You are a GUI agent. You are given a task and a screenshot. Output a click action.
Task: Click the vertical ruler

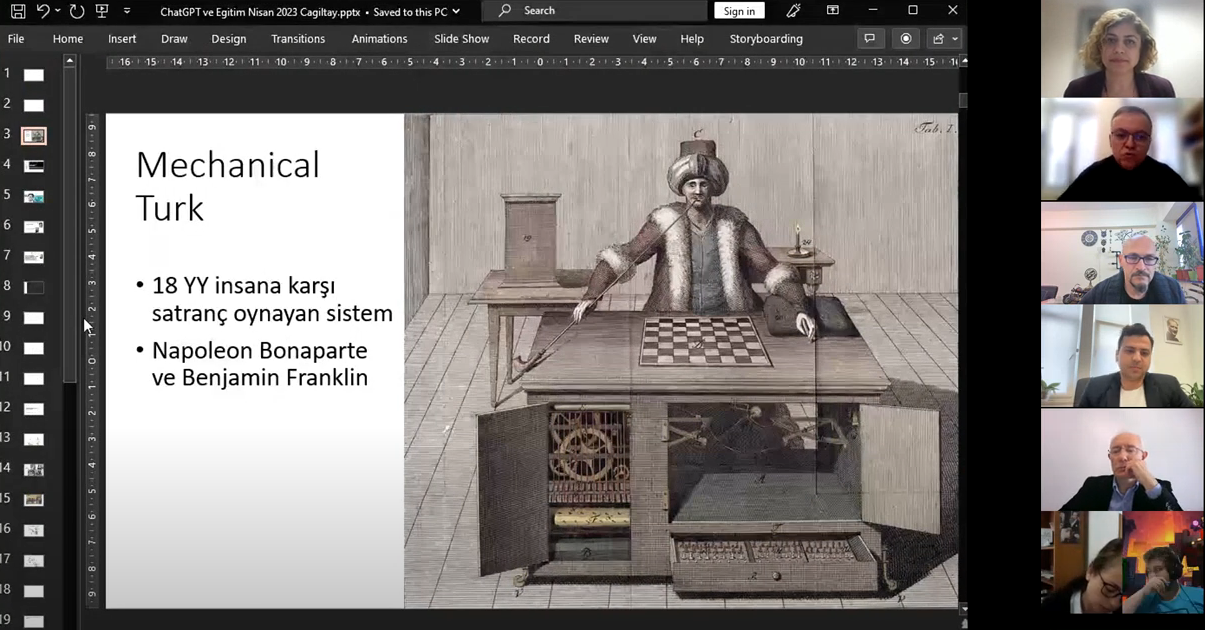click(91, 360)
